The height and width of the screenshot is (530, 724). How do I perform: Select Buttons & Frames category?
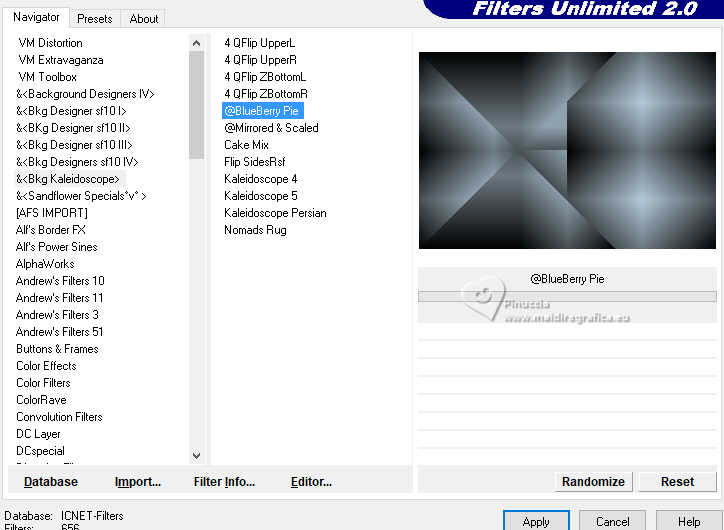tap(57, 349)
